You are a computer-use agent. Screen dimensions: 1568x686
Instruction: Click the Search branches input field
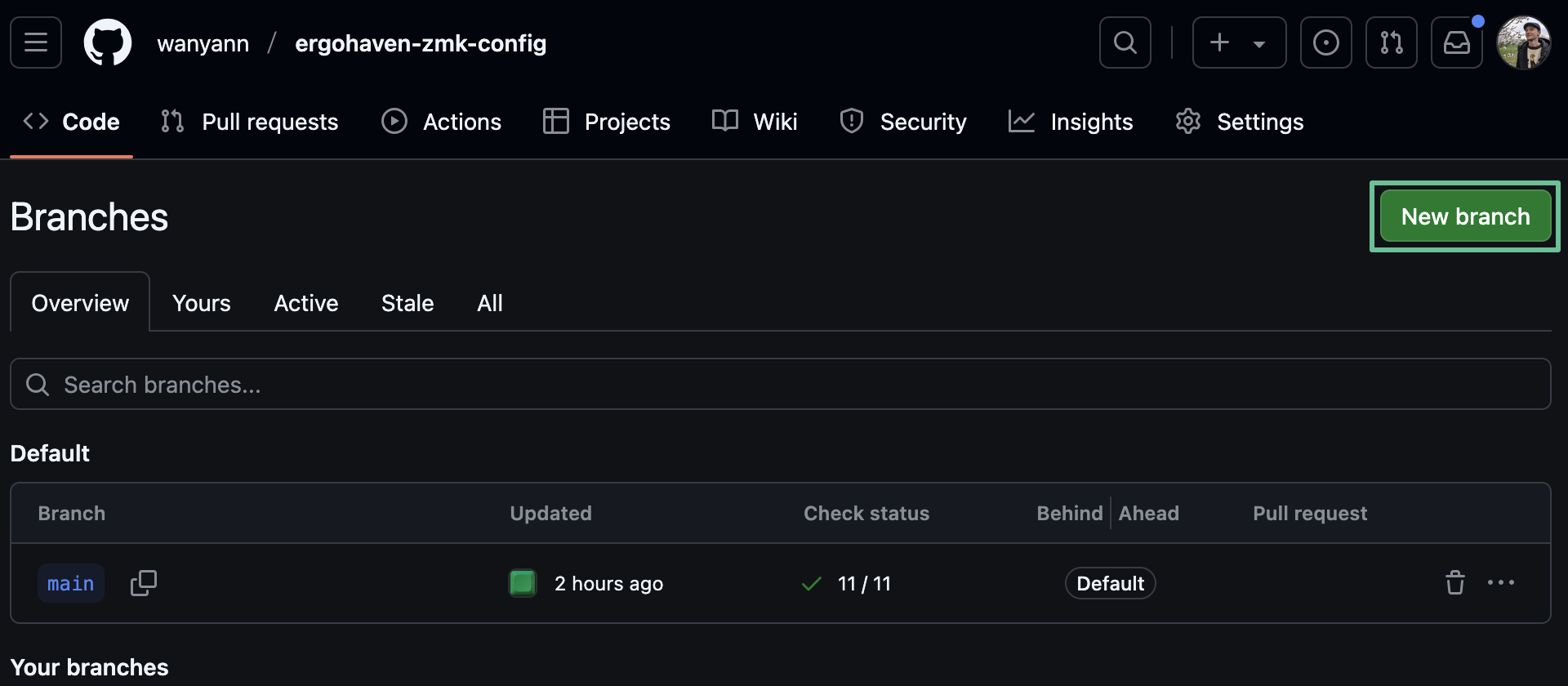(780, 385)
